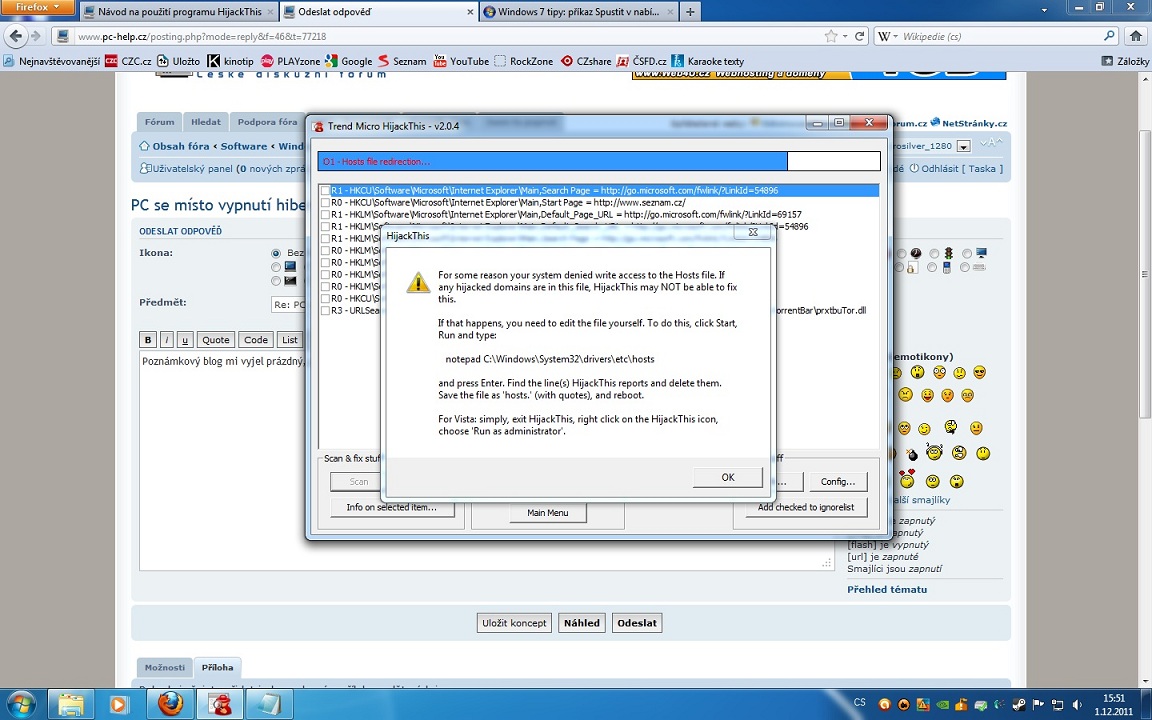The height and width of the screenshot is (720, 1152).
Task: Insert the sunglasses smiley
Action: click(979, 372)
